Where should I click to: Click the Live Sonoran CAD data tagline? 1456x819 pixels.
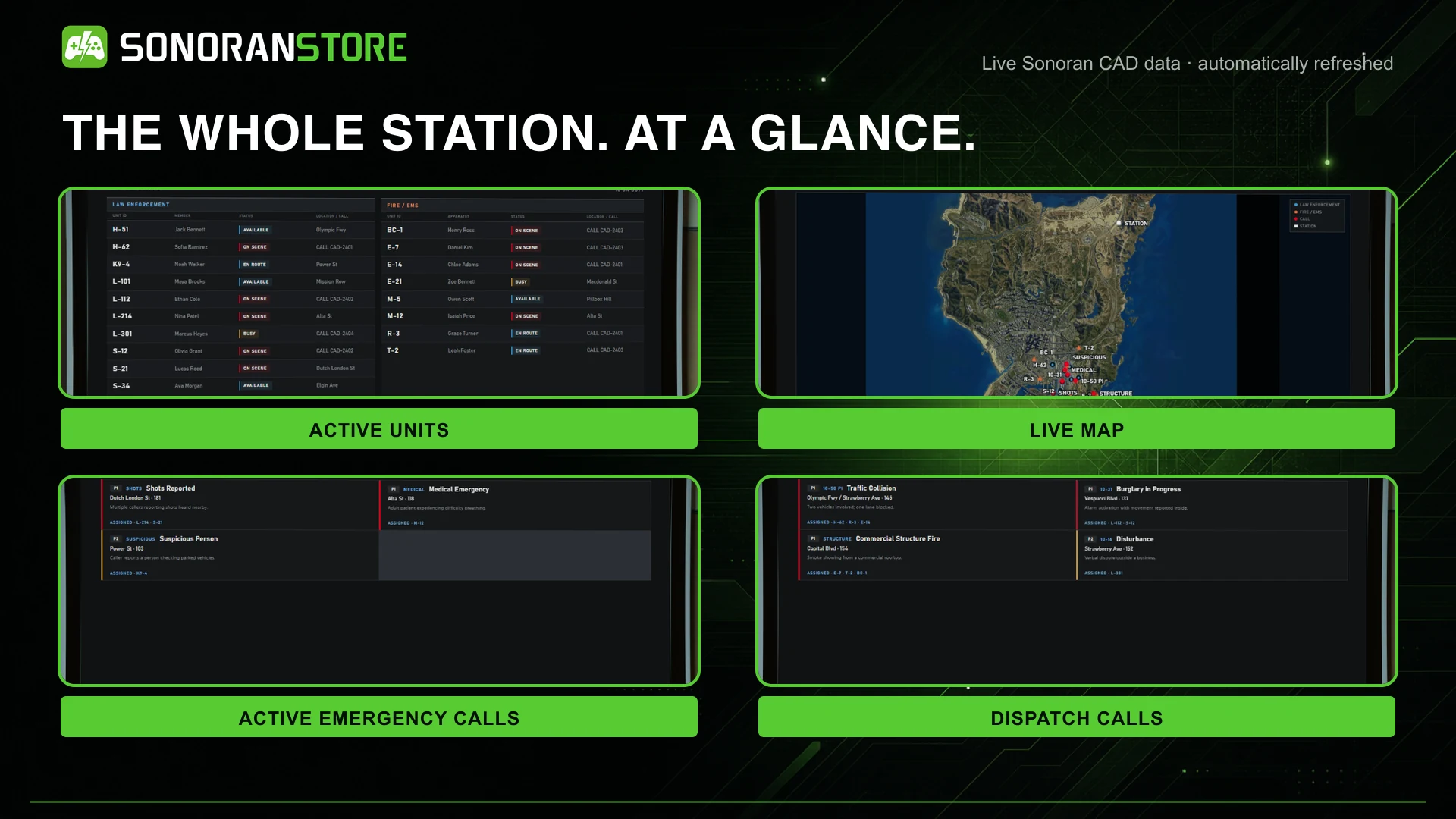pos(1188,64)
